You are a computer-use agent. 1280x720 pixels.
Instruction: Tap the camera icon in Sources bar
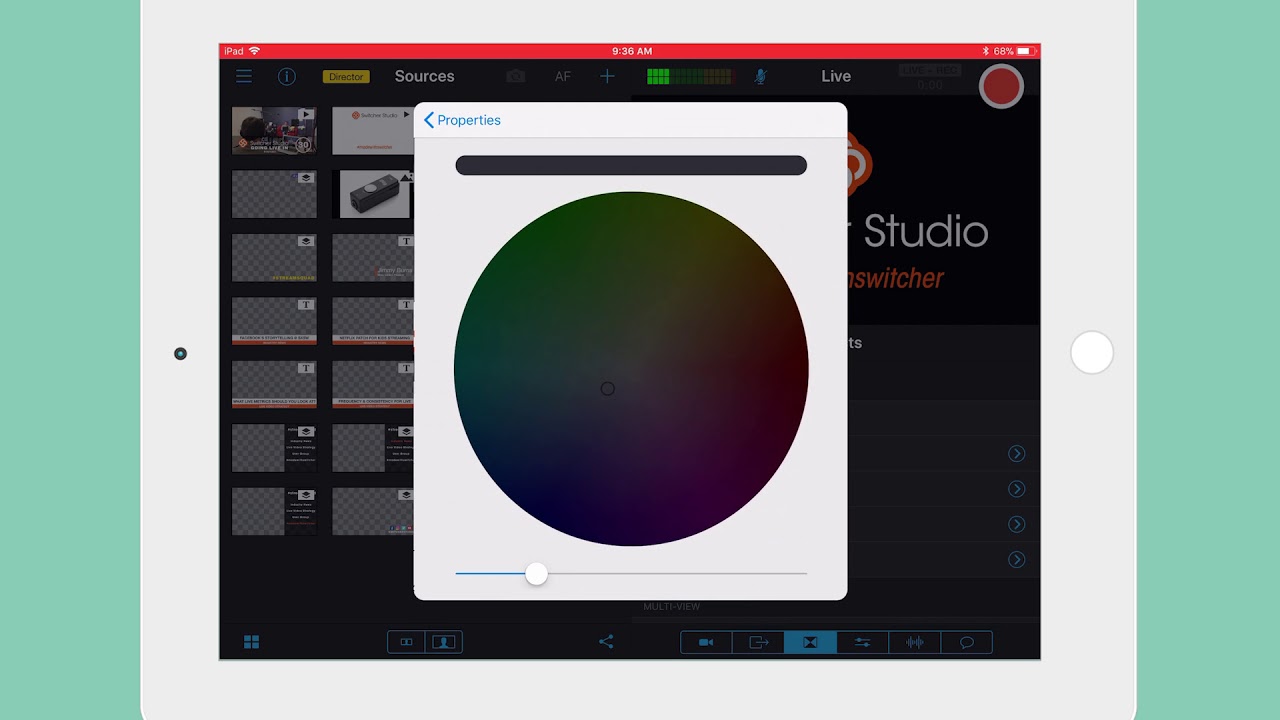(515, 76)
